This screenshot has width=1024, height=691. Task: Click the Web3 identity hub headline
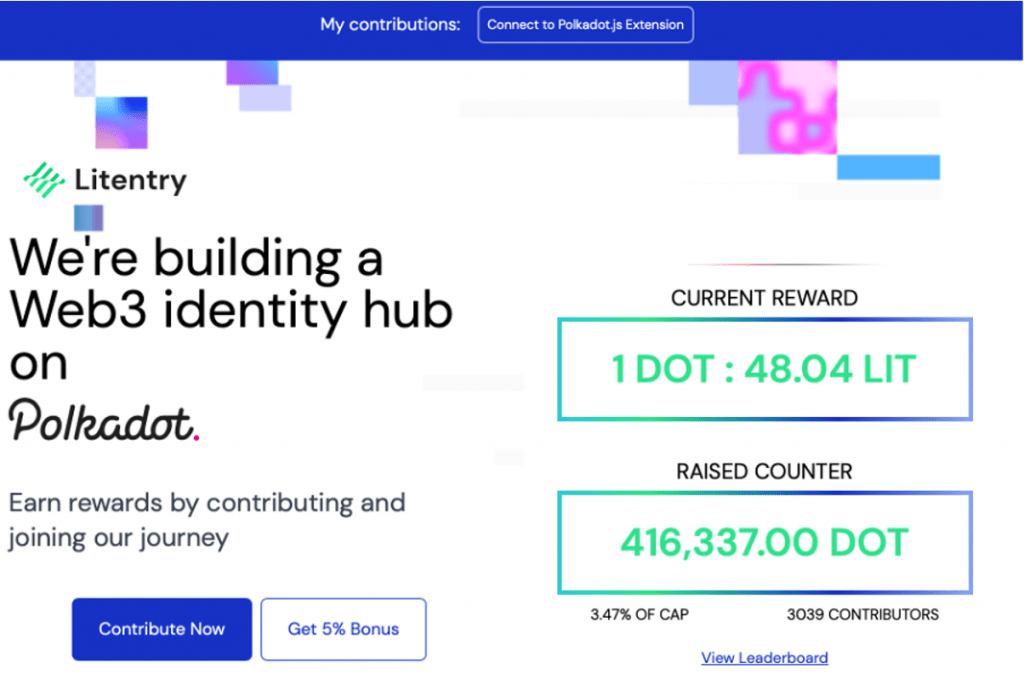point(231,310)
